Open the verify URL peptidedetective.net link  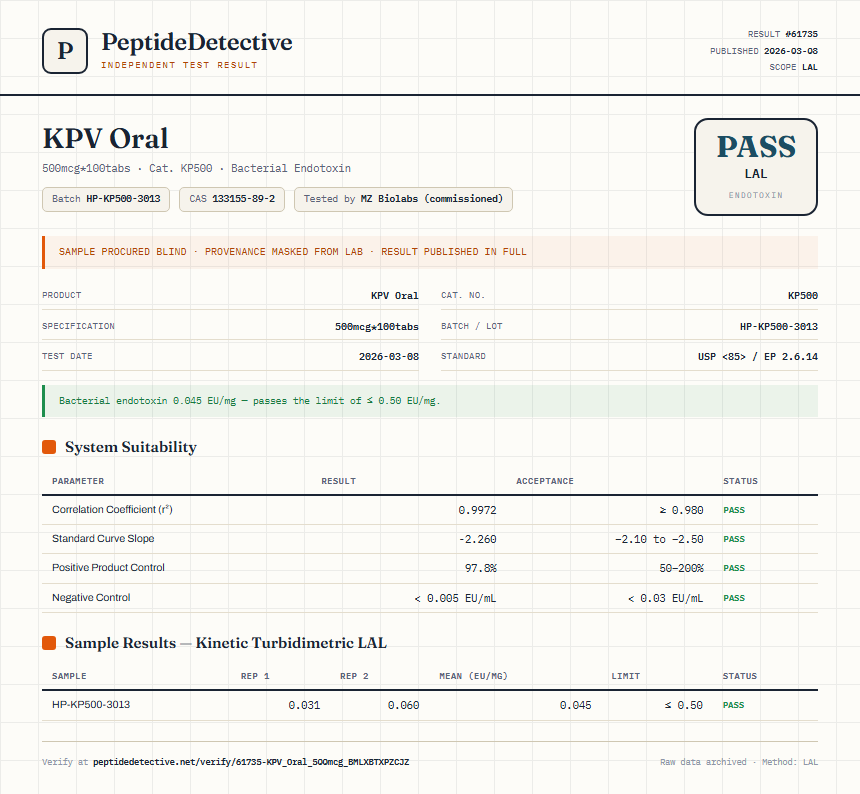pyautogui.click(x=251, y=762)
